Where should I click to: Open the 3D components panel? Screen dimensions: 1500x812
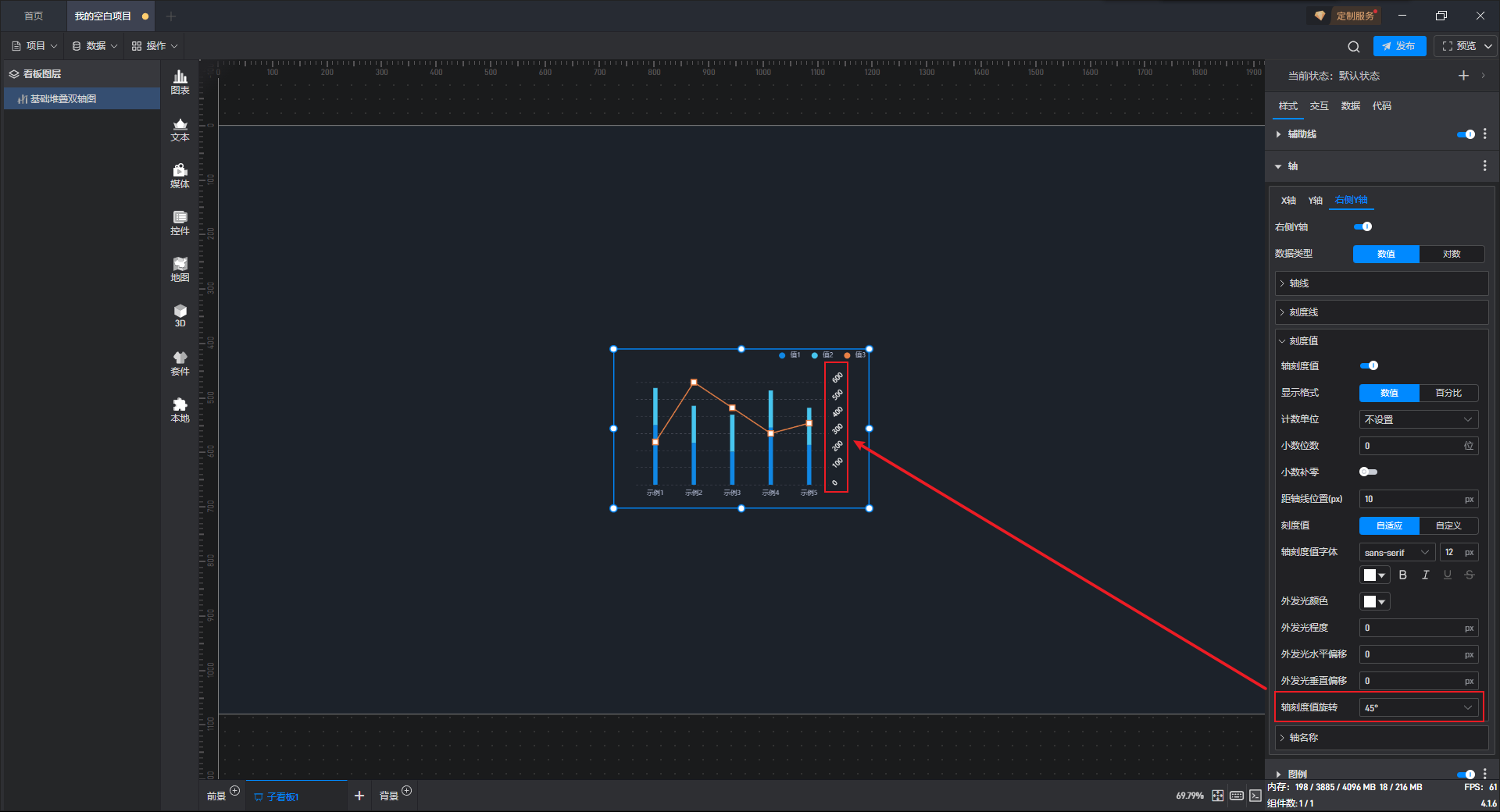pyautogui.click(x=180, y=315)
